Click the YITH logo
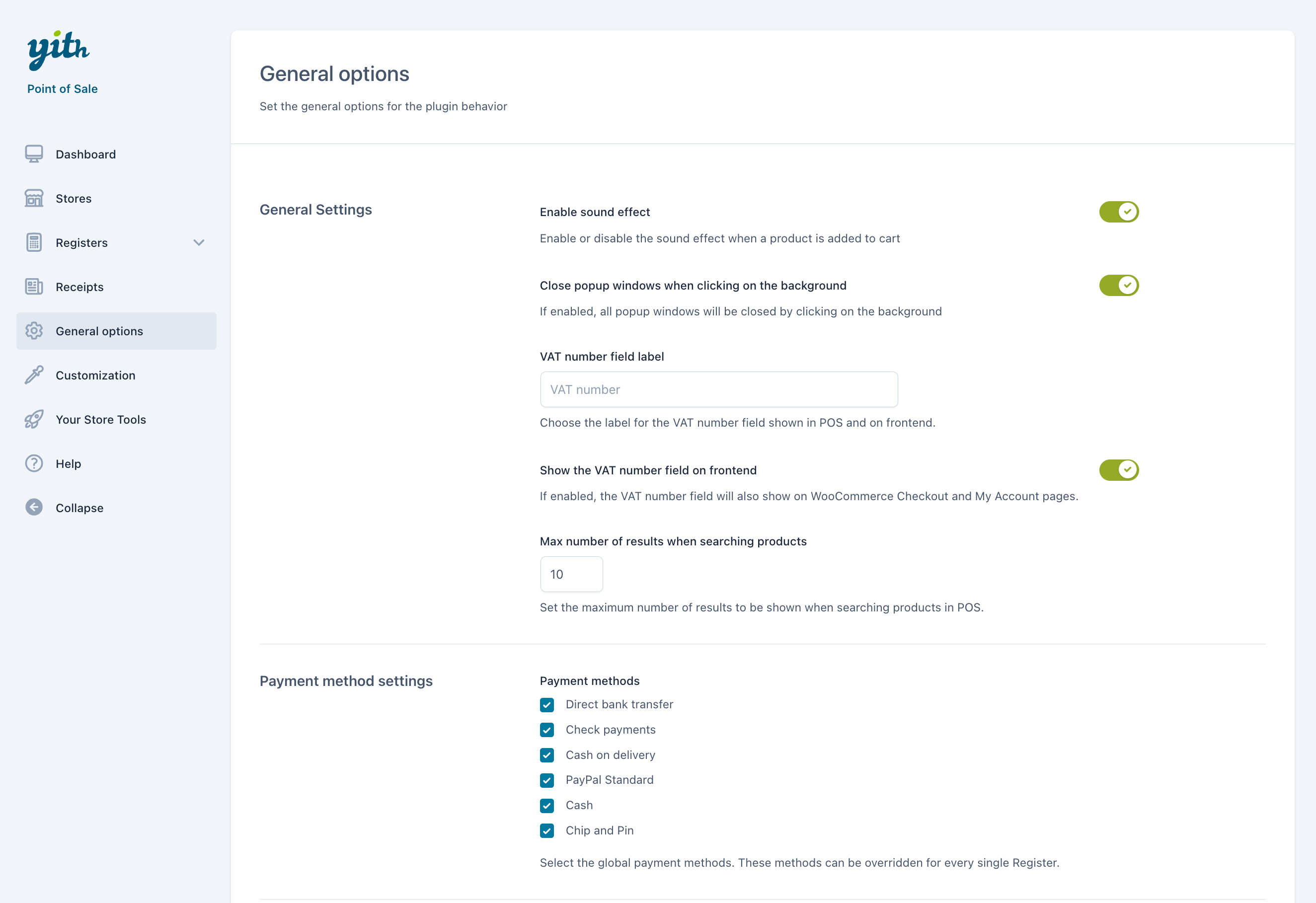The height and width of the screenshot is (903, 1316). pos(58,51)
